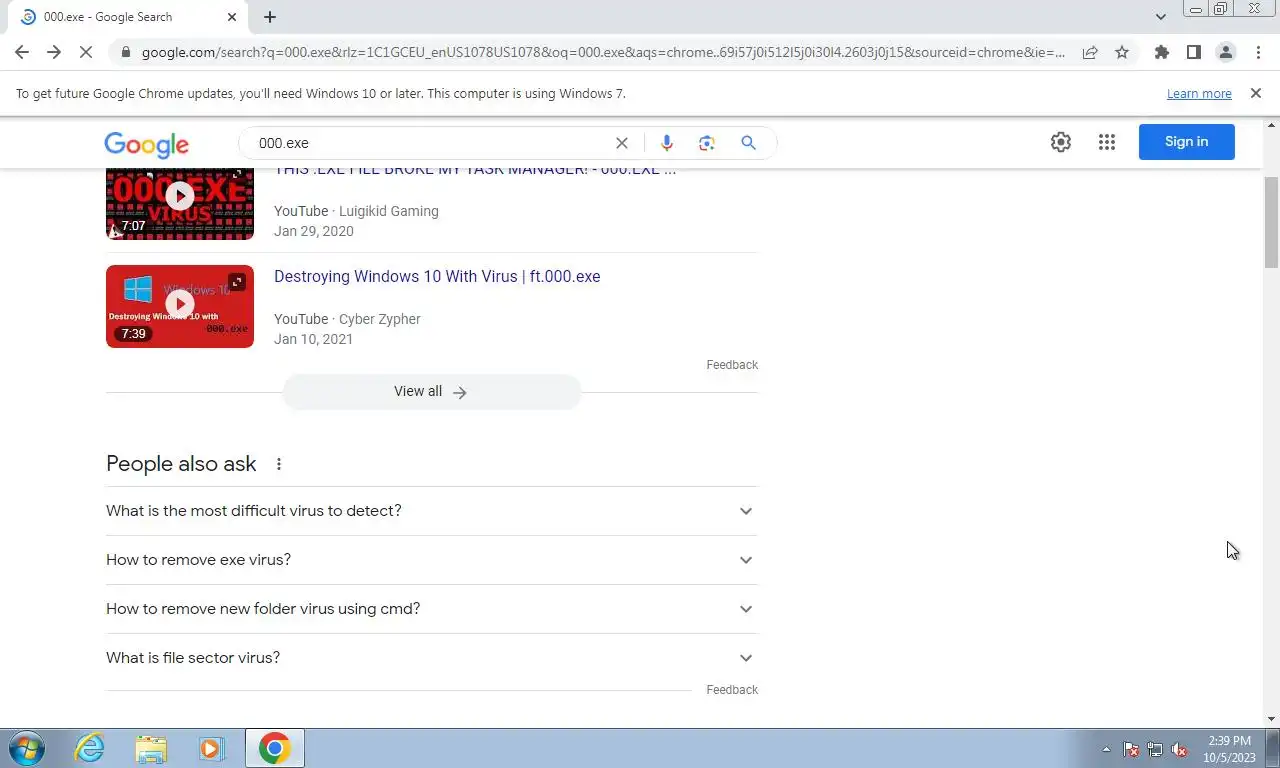Launch Internet Explorer from taskbar
Screen dimensions: 1280x768
click(x=90, y=748)
